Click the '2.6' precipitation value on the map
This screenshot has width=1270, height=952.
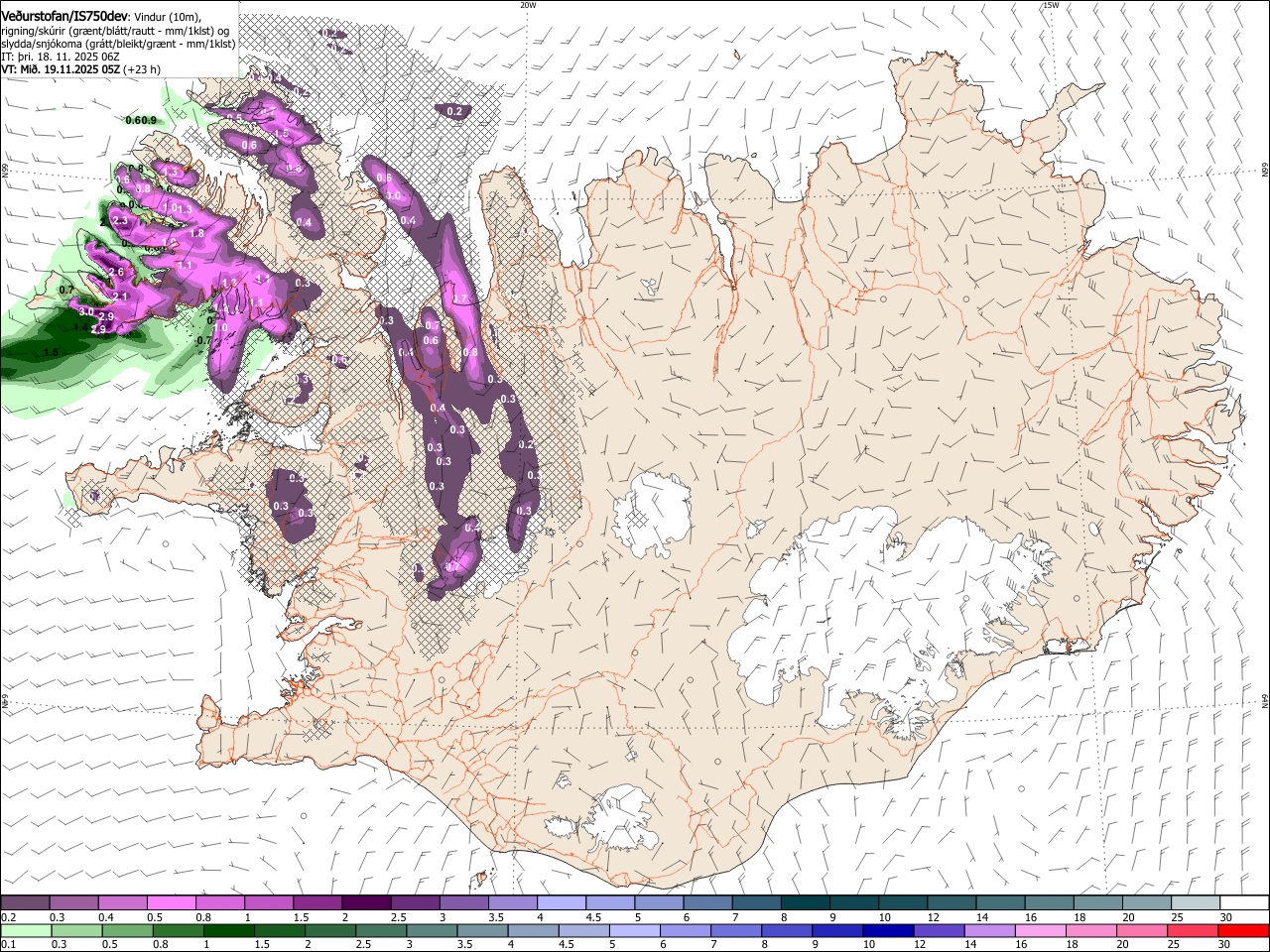115,272
